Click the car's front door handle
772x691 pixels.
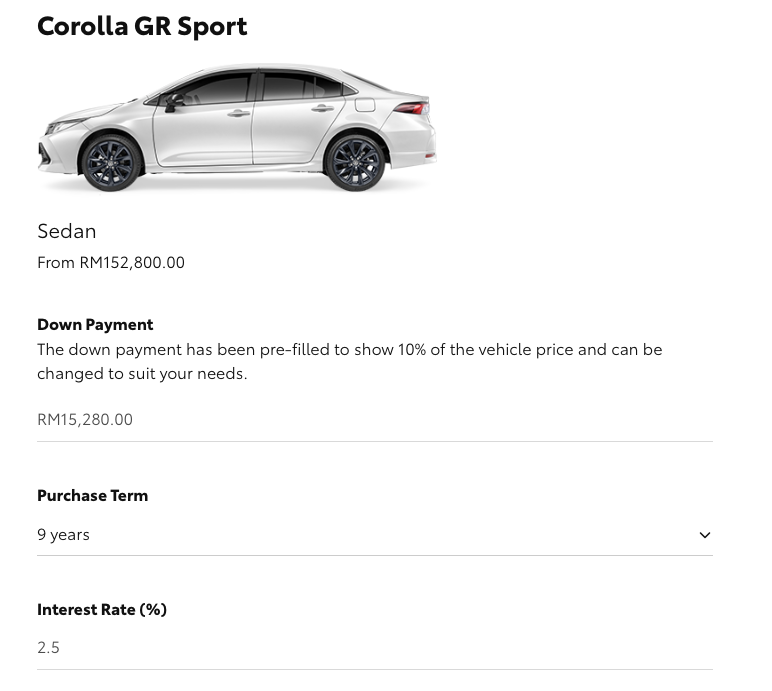point(238,113)
